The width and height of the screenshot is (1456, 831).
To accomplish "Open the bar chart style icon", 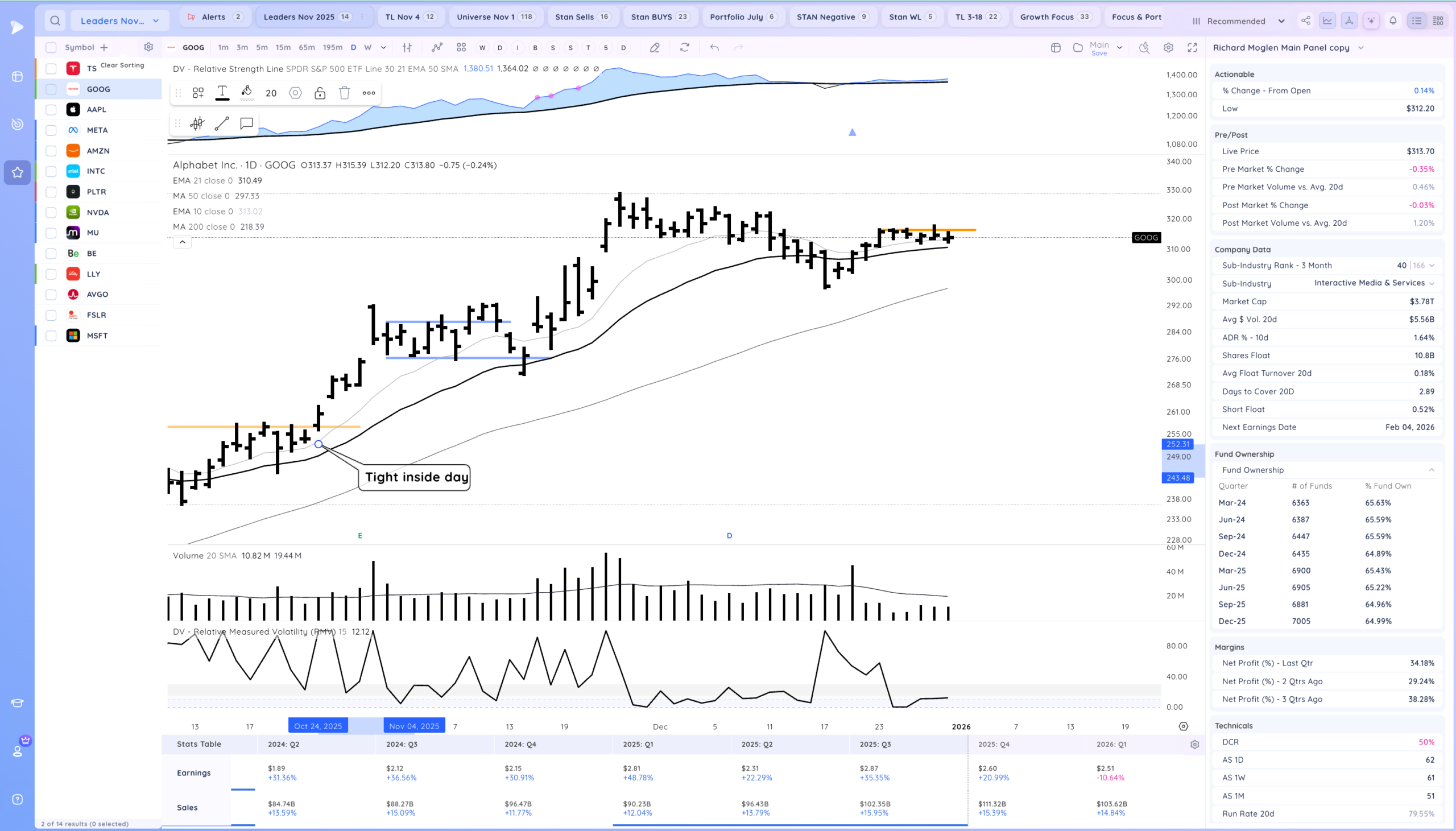I will [407, 47].
